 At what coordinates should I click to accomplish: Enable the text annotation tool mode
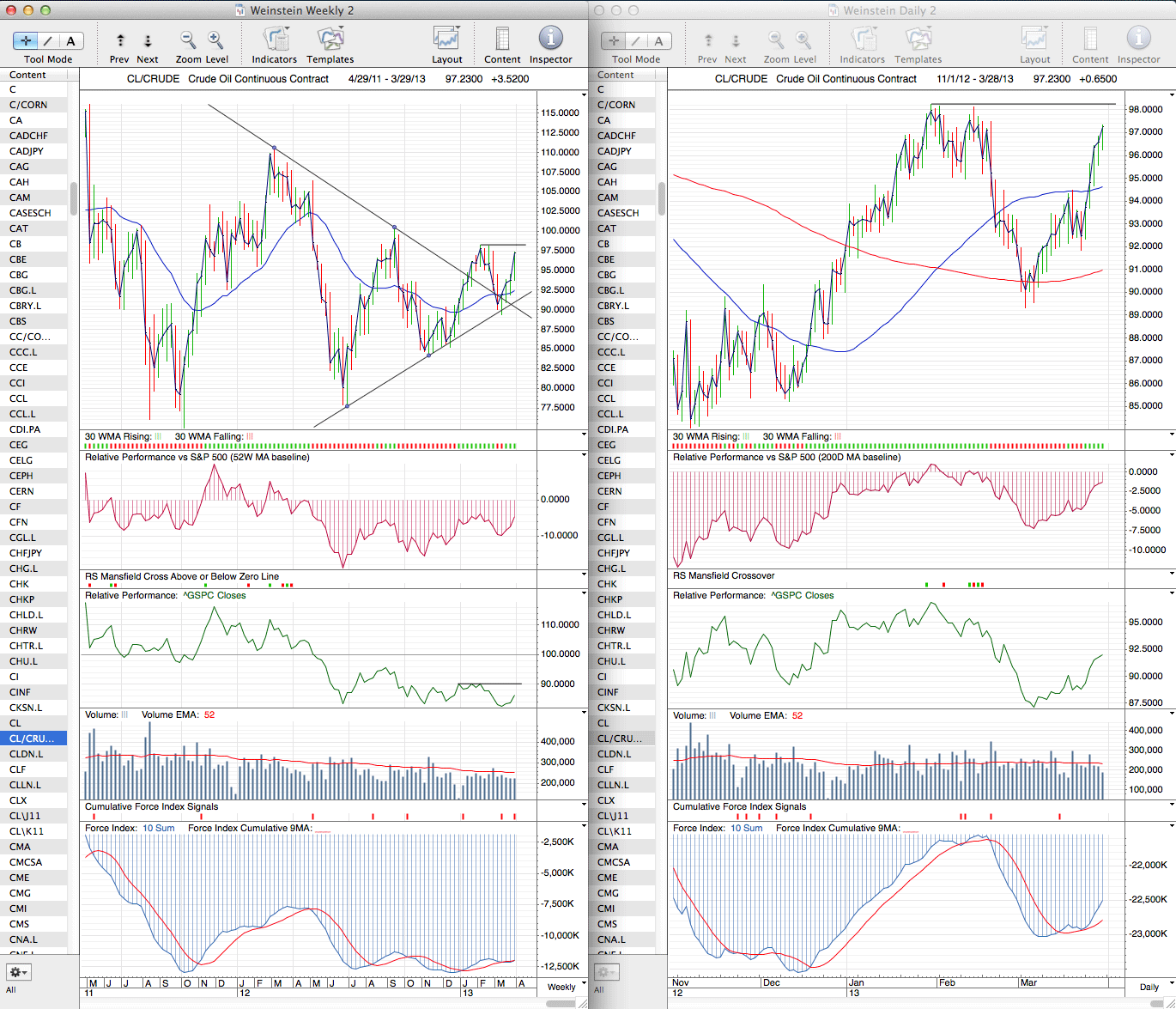70,40
